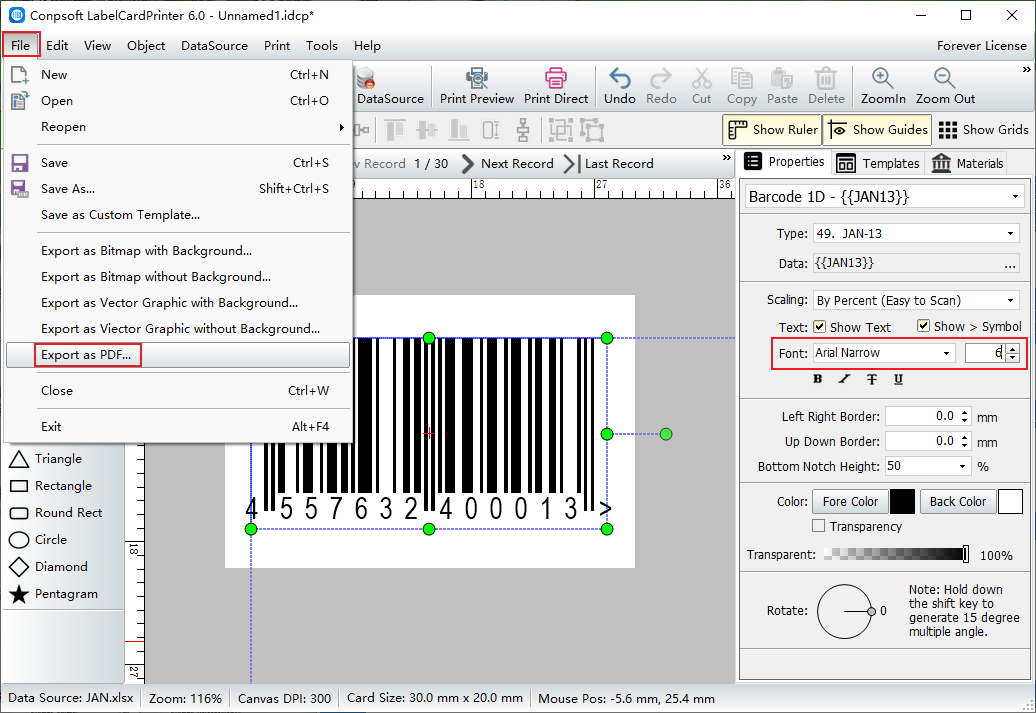Undo the last action
1036x713 pixels.
click(x=619, y=87)
